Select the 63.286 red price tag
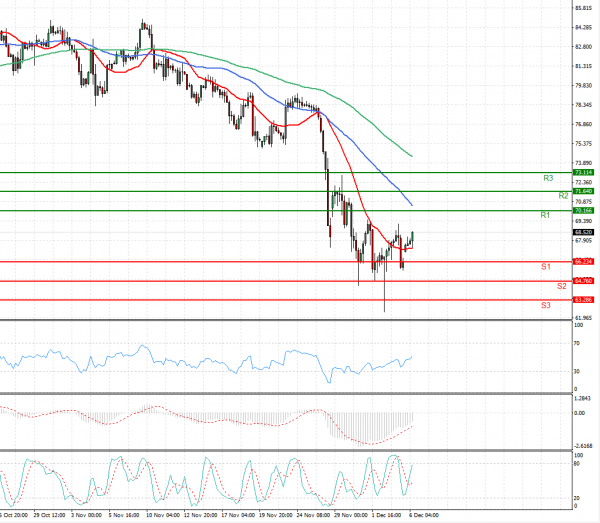This screenshot has height=523, width=600. tap(584, 299)
